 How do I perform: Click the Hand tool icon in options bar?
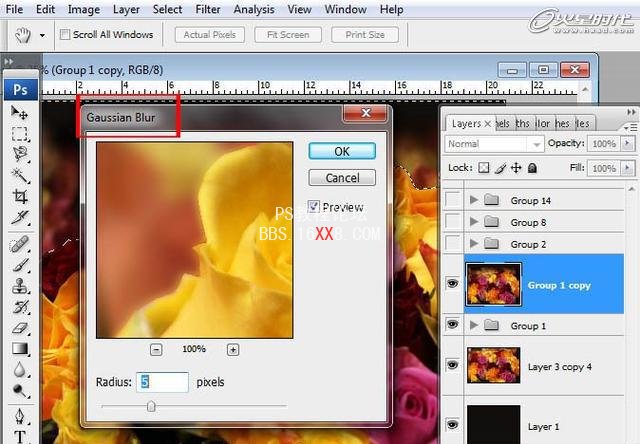pos(23,35)
